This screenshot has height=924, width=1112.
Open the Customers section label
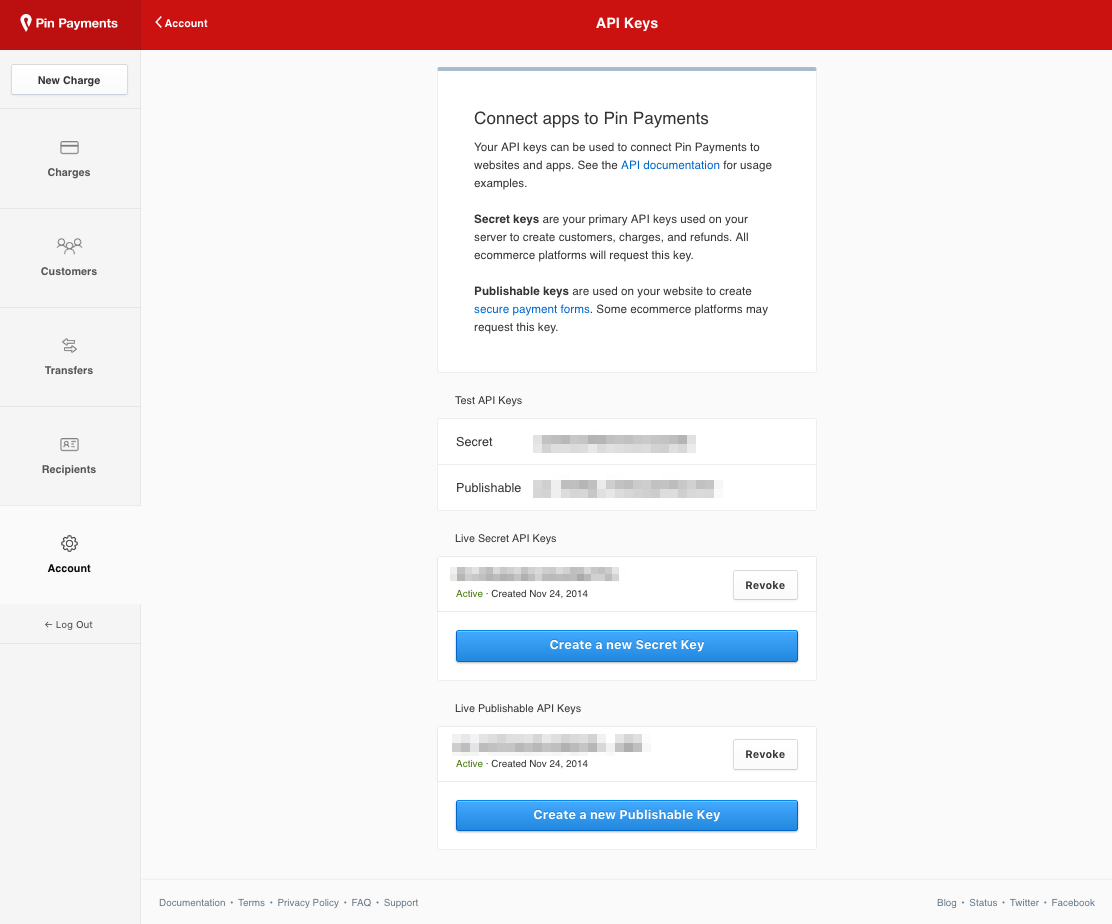69,272
